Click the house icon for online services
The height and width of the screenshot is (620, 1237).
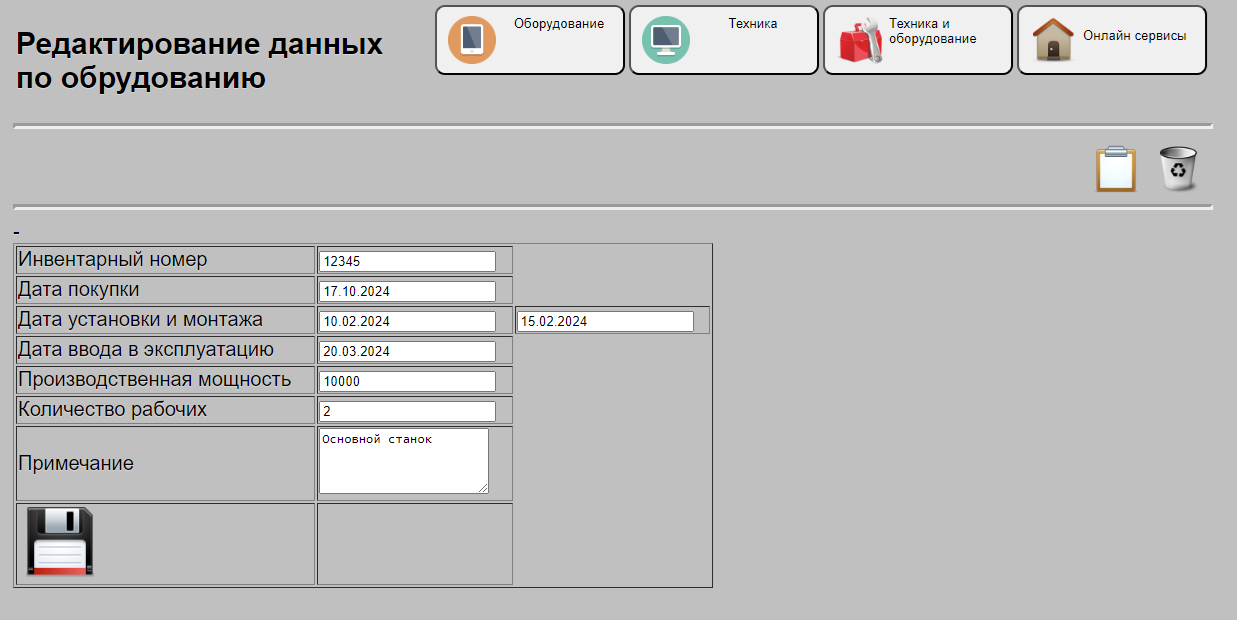point(1053,41)
